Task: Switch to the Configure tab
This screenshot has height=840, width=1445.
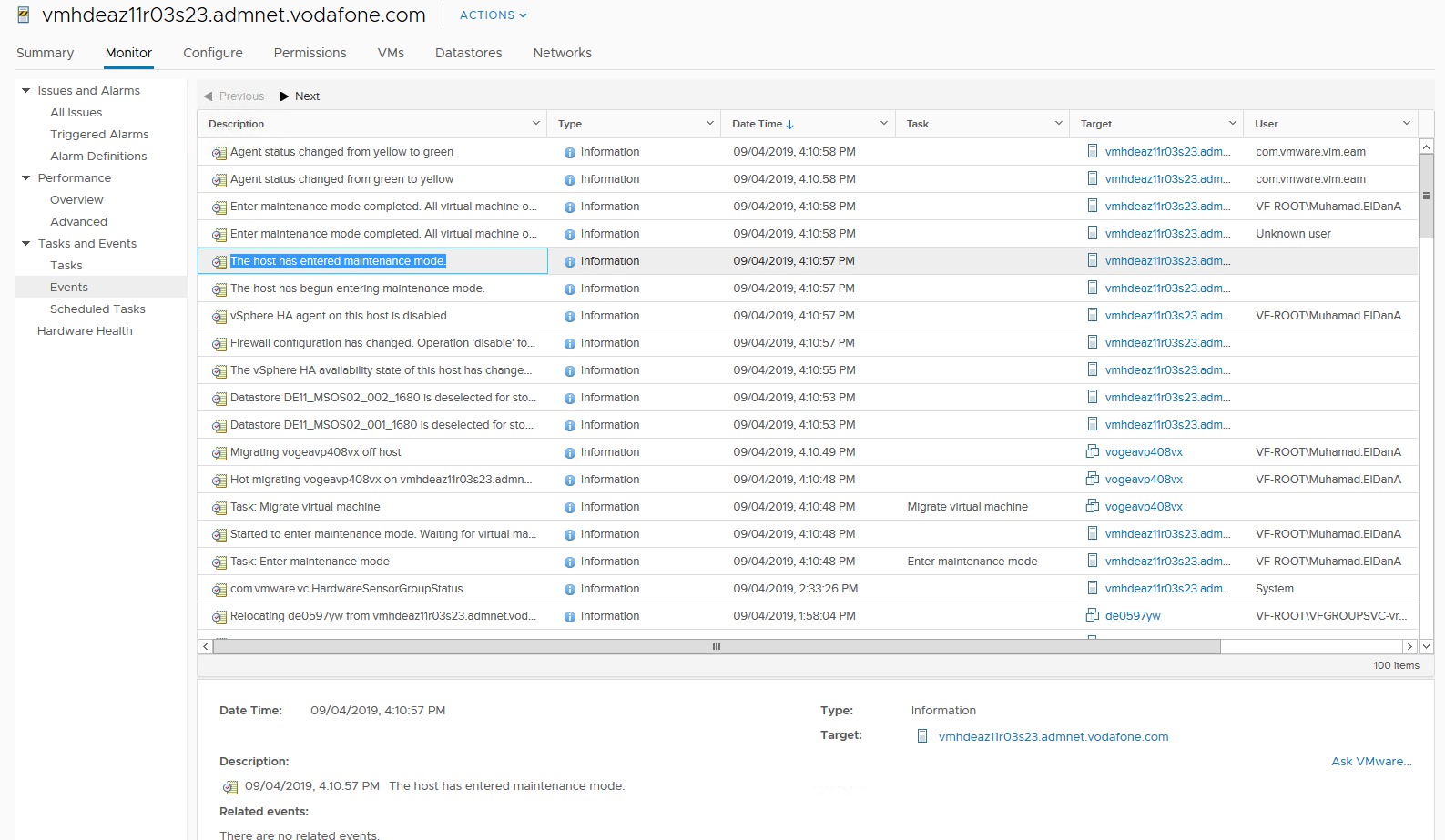Action: (x=212, y=53)
